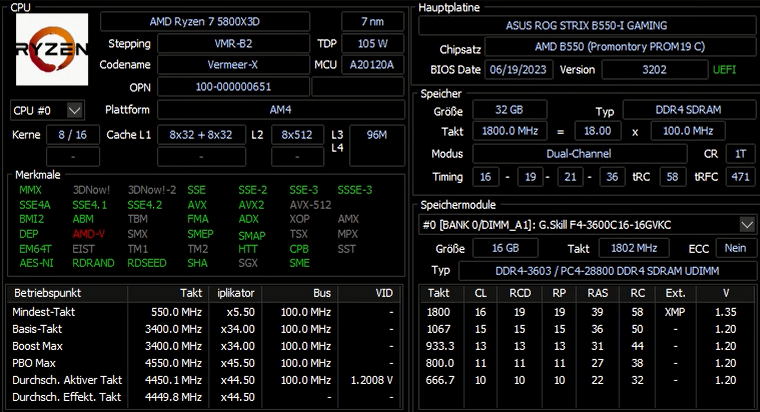Click the Durchsch. Effekt. Takt row label
The width and height of the screenshot is (760, 412).
pyautogui.click(x=66, y=397)
